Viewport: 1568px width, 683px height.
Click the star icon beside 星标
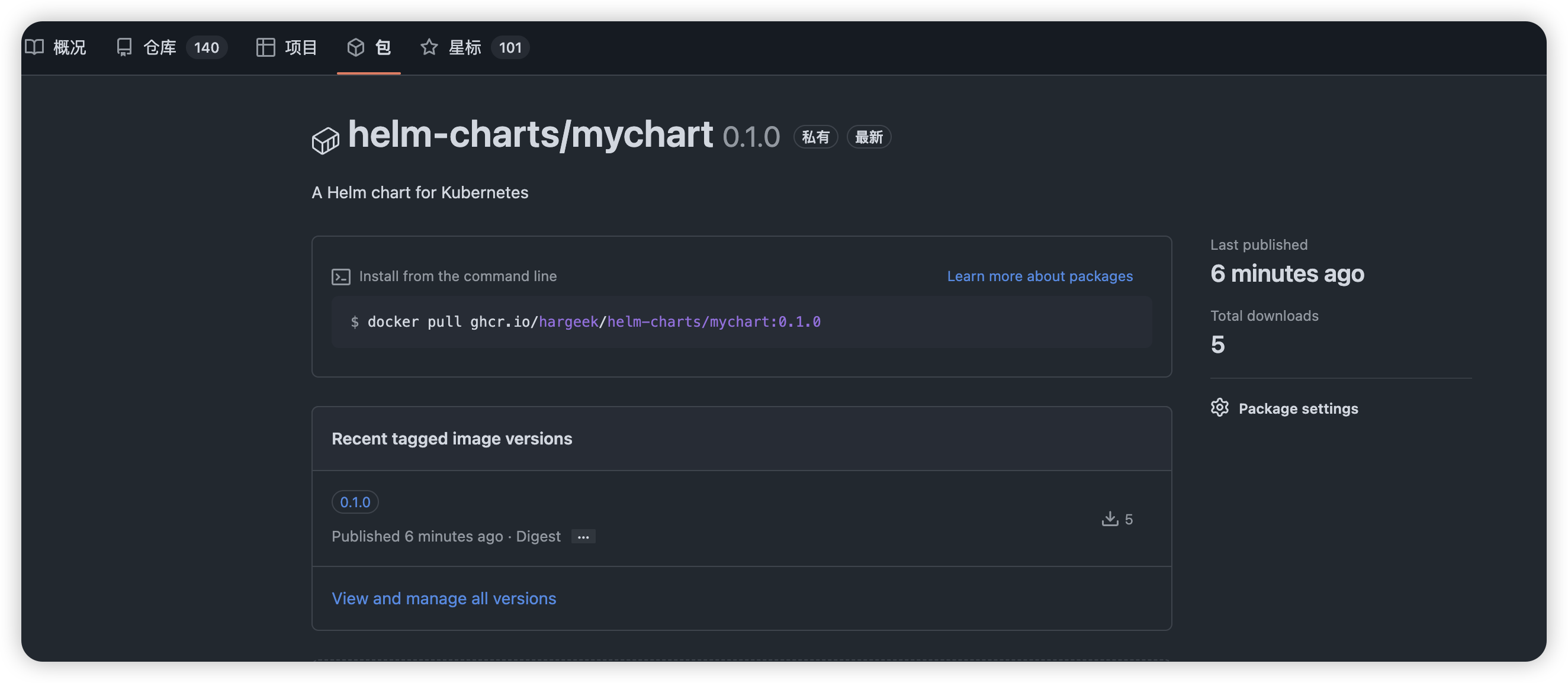click(x=429, y=47)
